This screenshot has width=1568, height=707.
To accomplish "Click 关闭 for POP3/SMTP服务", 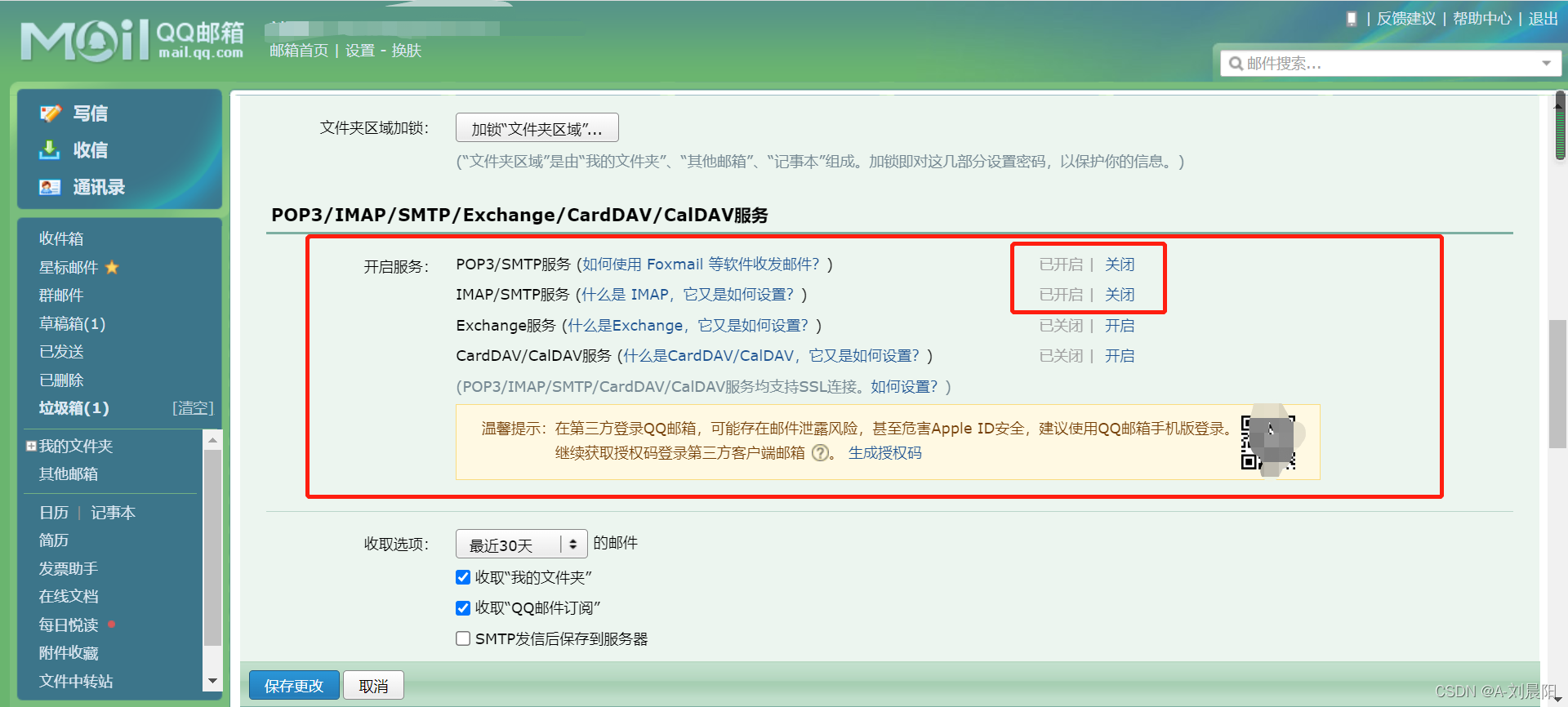I will (1120, 265).
